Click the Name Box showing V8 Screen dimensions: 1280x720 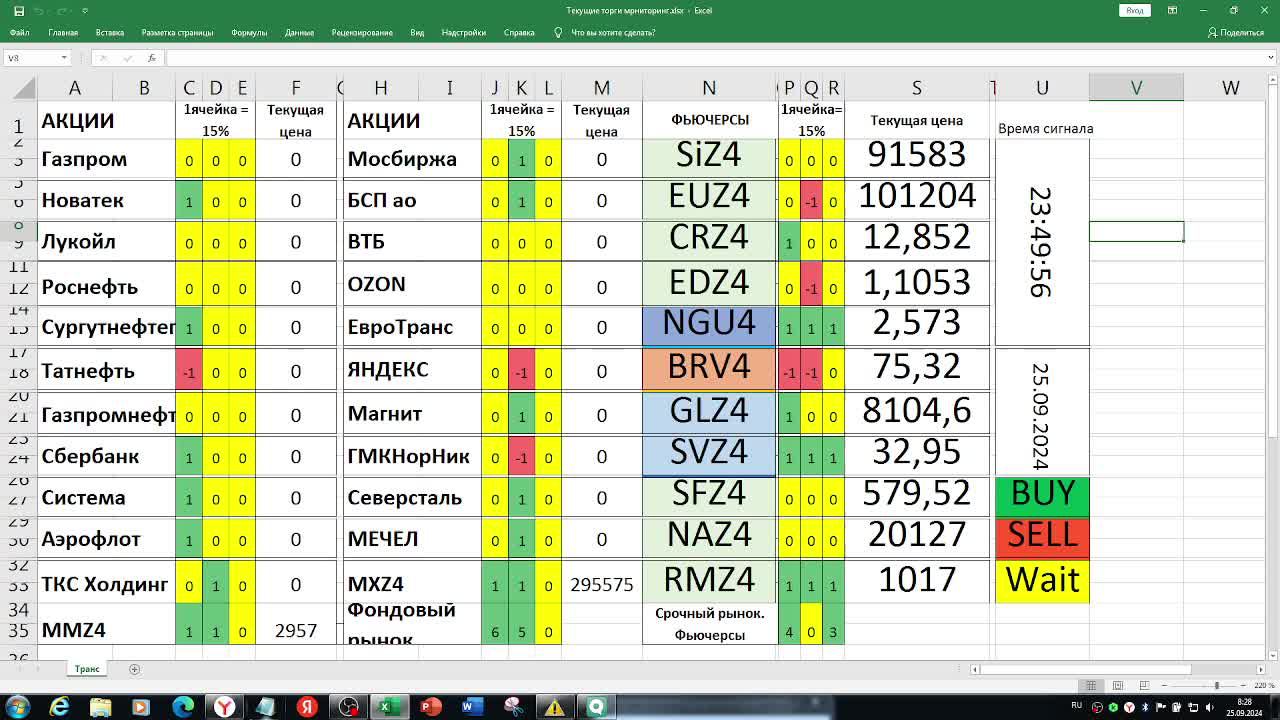coord(32,58)
